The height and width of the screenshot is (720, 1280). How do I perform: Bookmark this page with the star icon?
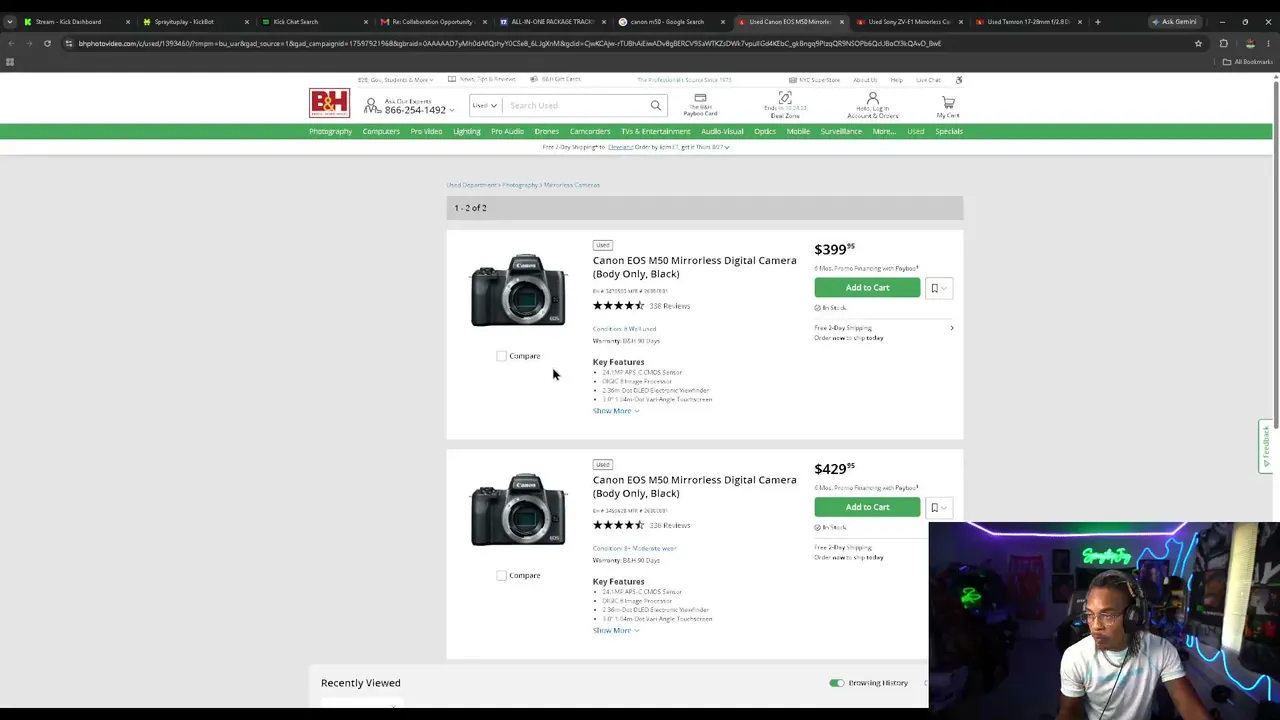click(1198, 43)
